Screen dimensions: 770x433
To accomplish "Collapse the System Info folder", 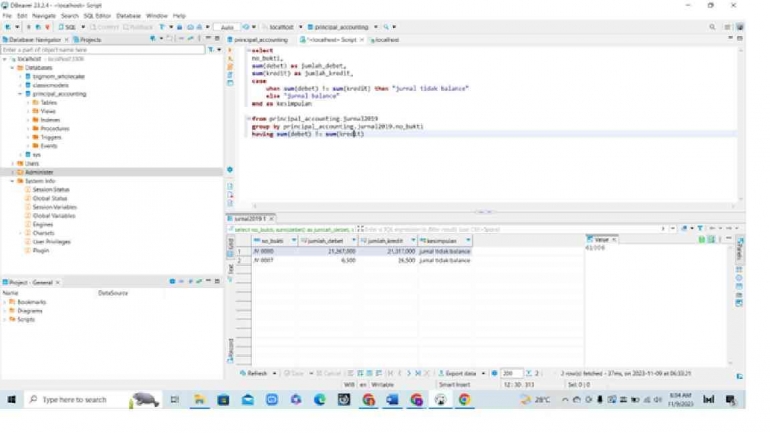I will coord(12,181).
